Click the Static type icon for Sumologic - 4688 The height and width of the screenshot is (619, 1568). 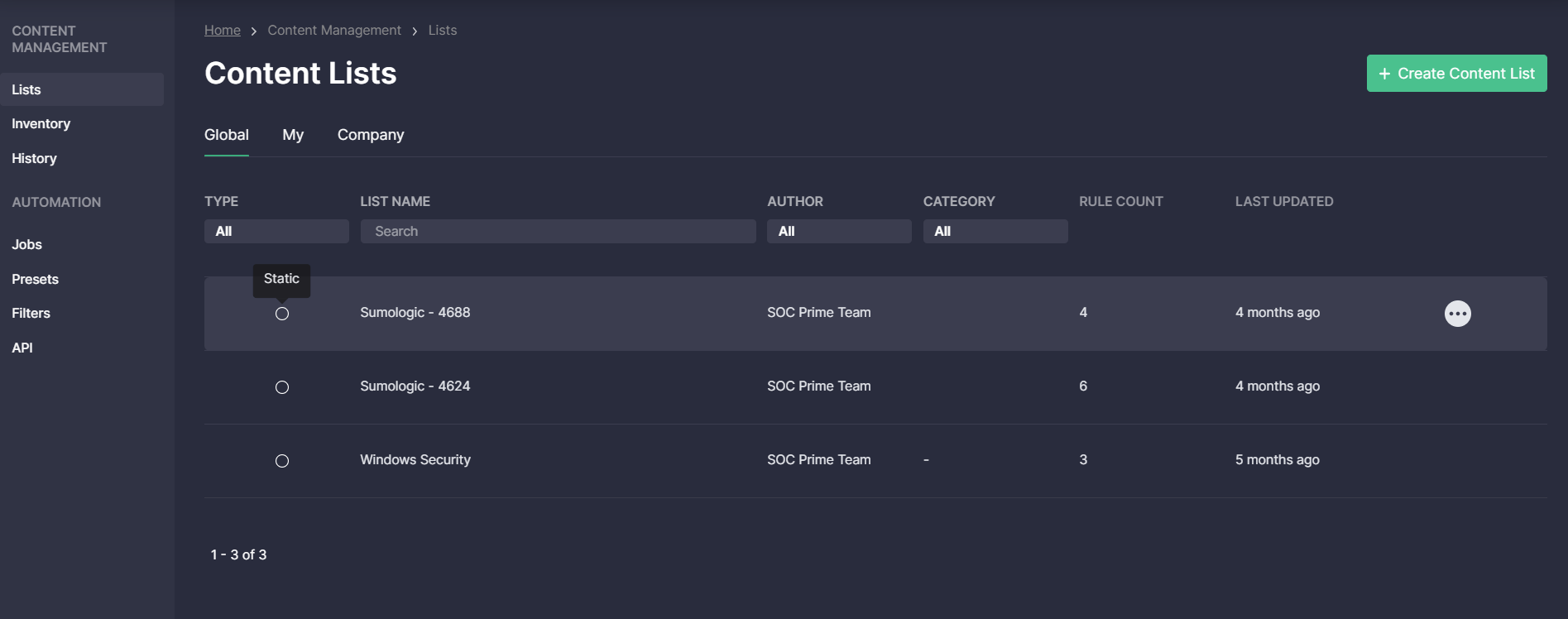(282, 314)
